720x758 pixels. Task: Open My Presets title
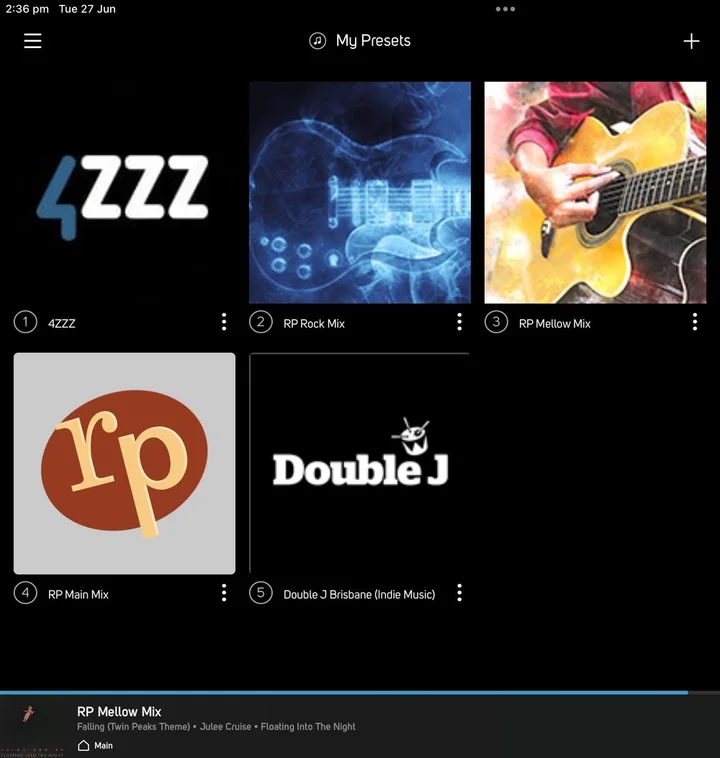[x=373, y=41]
